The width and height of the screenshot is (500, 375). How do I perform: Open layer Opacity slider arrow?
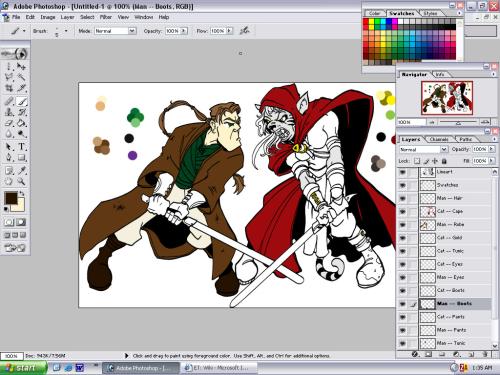click(492, 149)
